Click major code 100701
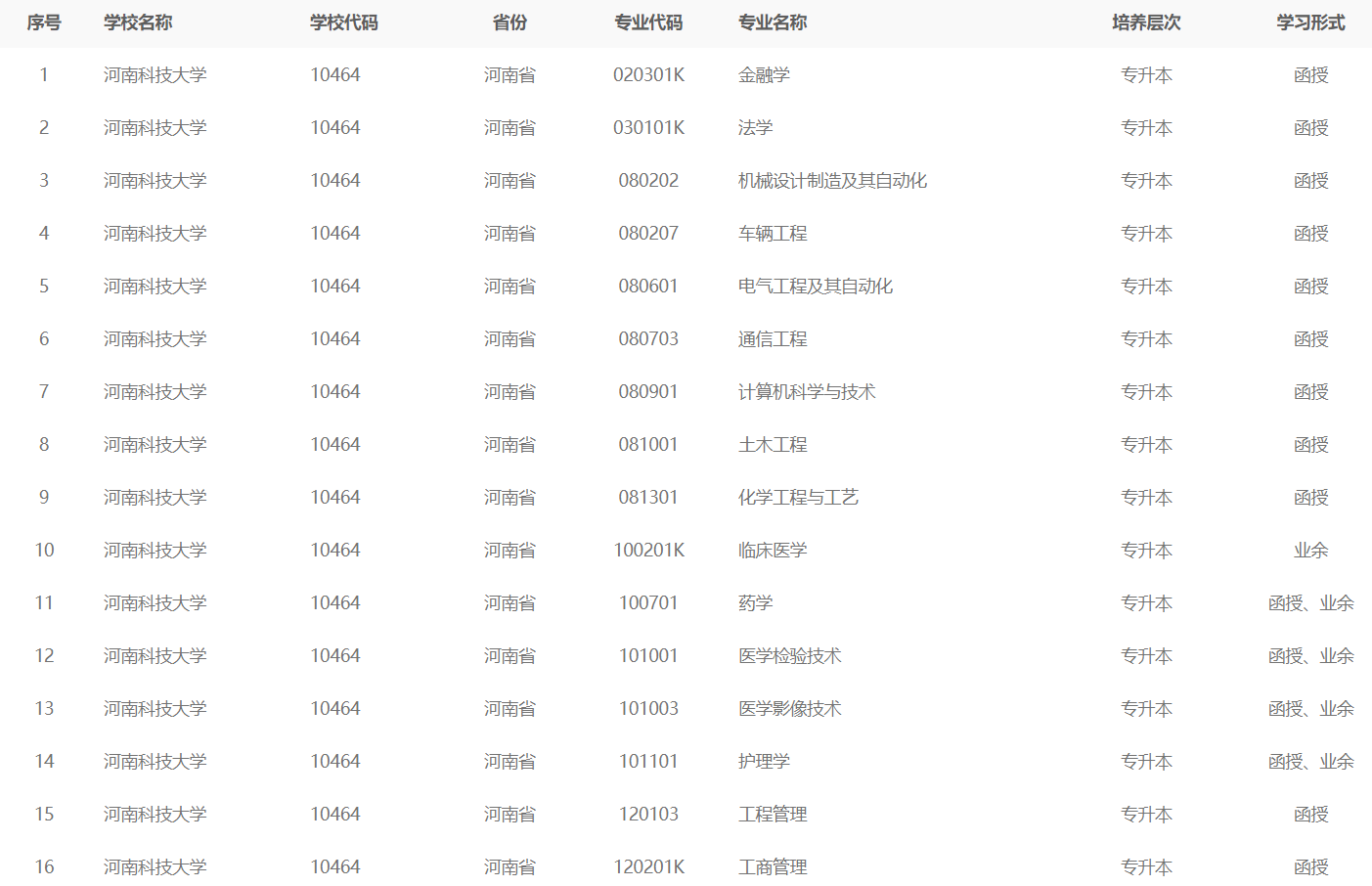The width and height of the screenshot is (1372, 886). pos(648,603)
